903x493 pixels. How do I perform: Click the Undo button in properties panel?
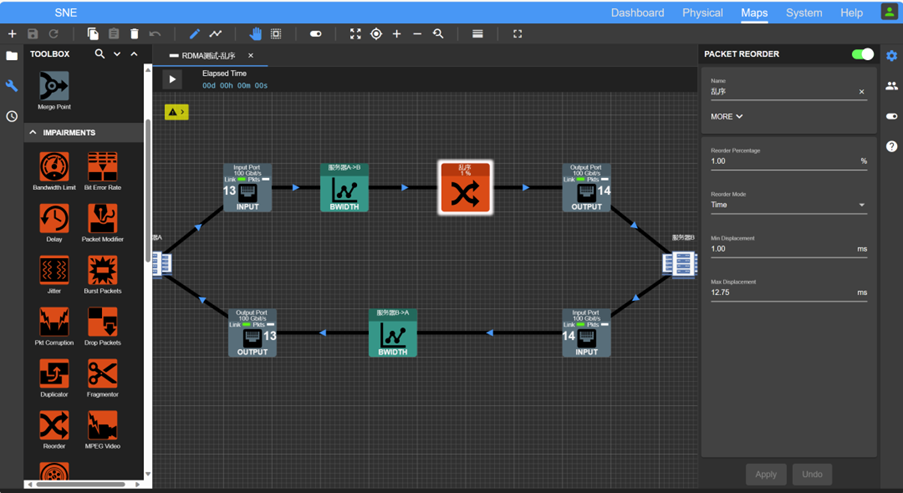pos(812,474)
